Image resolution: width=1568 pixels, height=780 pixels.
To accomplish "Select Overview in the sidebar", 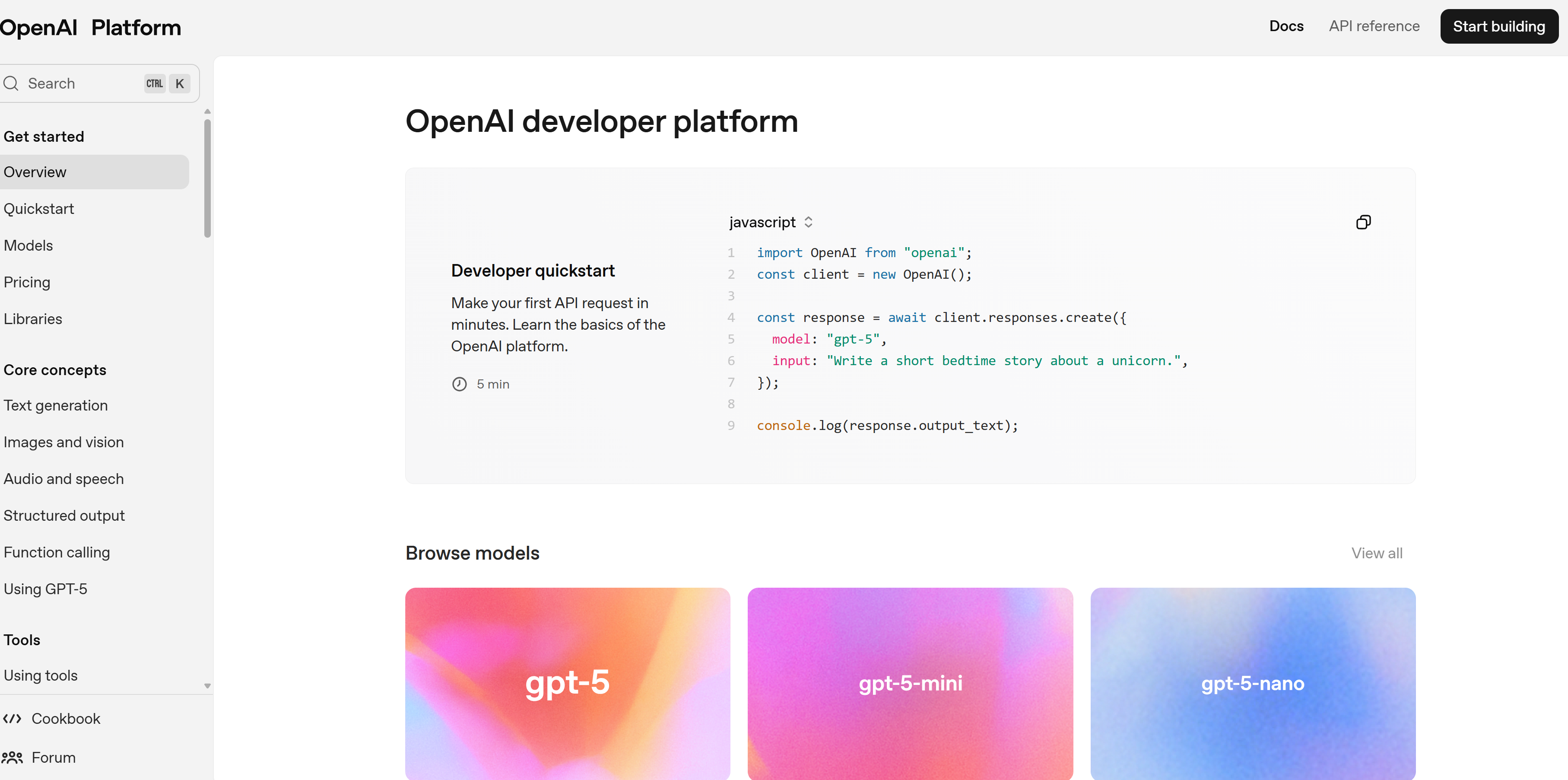I will [x=94, y=172].
